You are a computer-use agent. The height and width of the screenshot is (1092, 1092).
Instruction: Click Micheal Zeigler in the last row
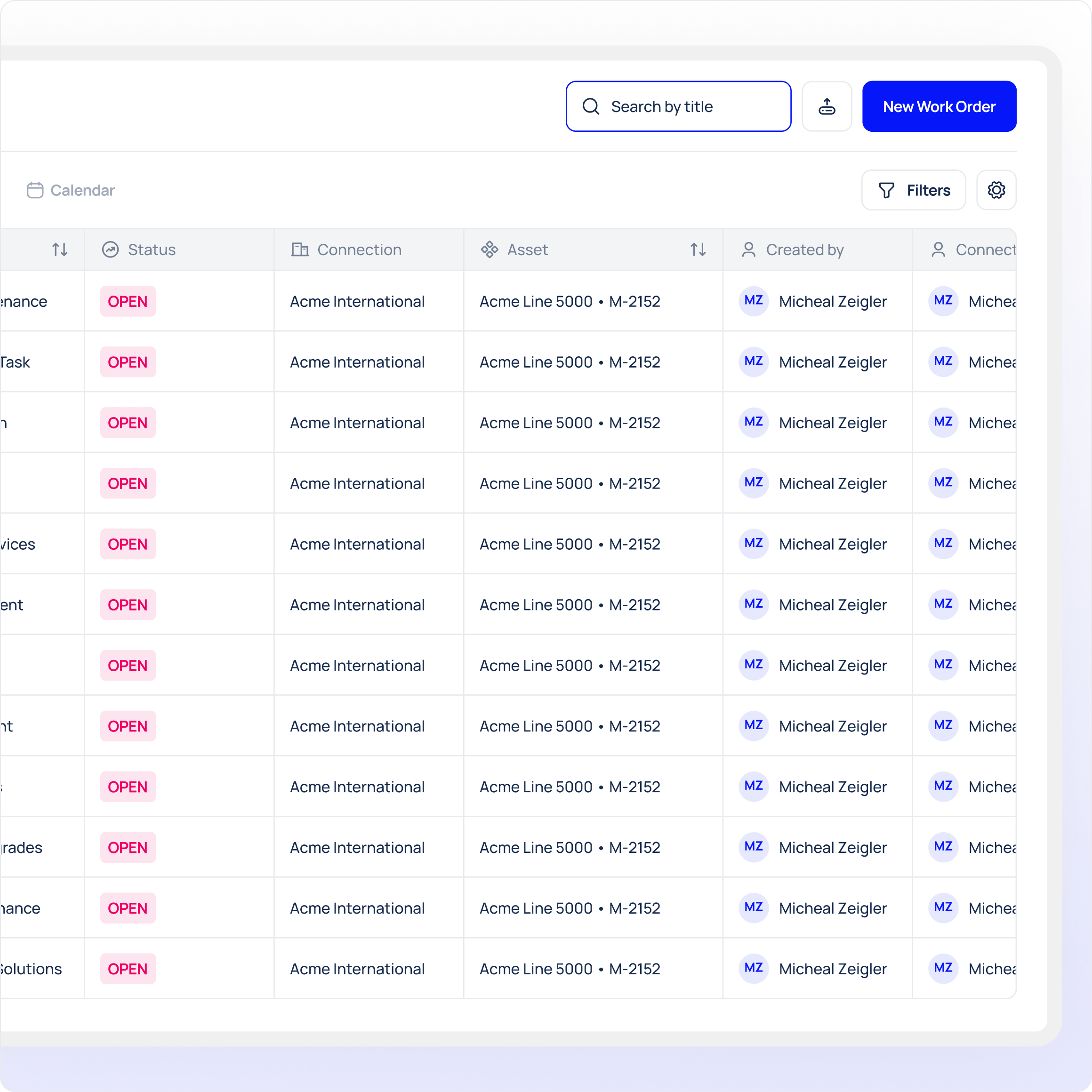pyautogui.click(x=832, y=969)
